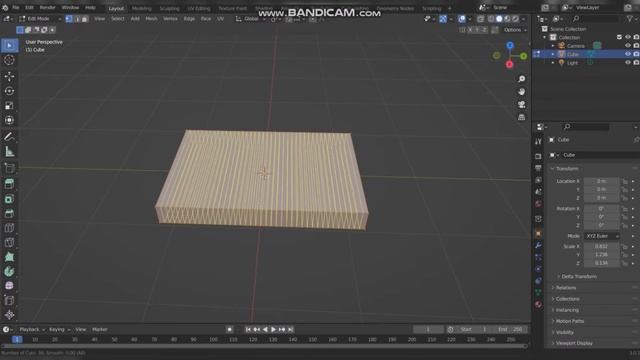Click the Play animation button
This screenshot has height=360, width=640.
click(273, 329)
